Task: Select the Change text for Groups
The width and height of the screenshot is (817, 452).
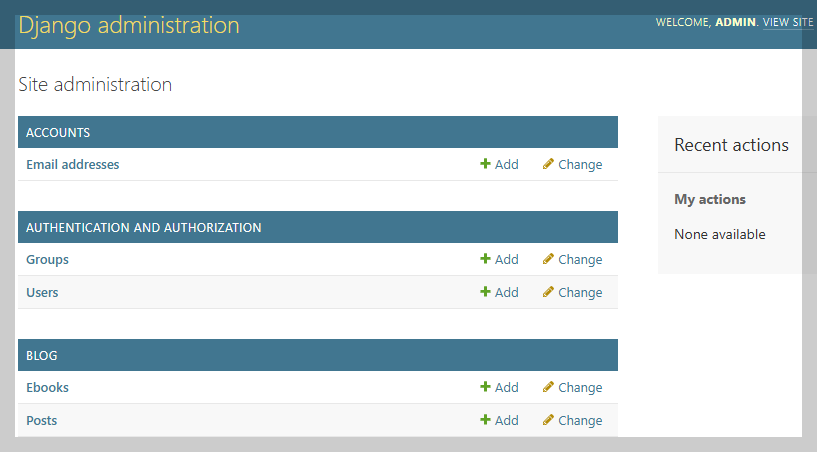Action: [580, 260]
